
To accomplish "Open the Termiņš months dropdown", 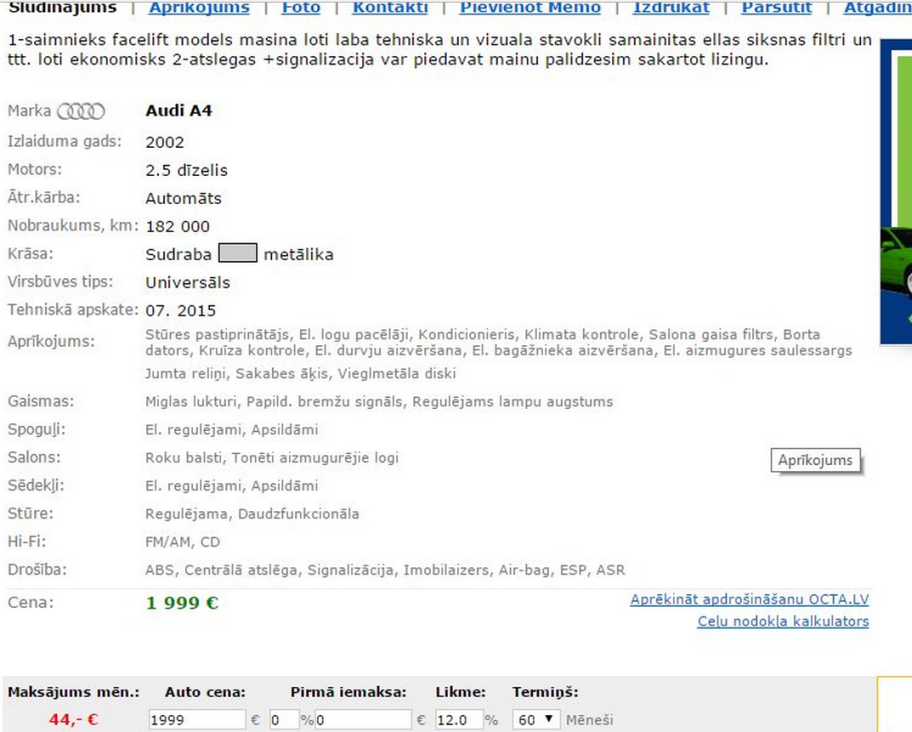I will click(x=536, y=720).
